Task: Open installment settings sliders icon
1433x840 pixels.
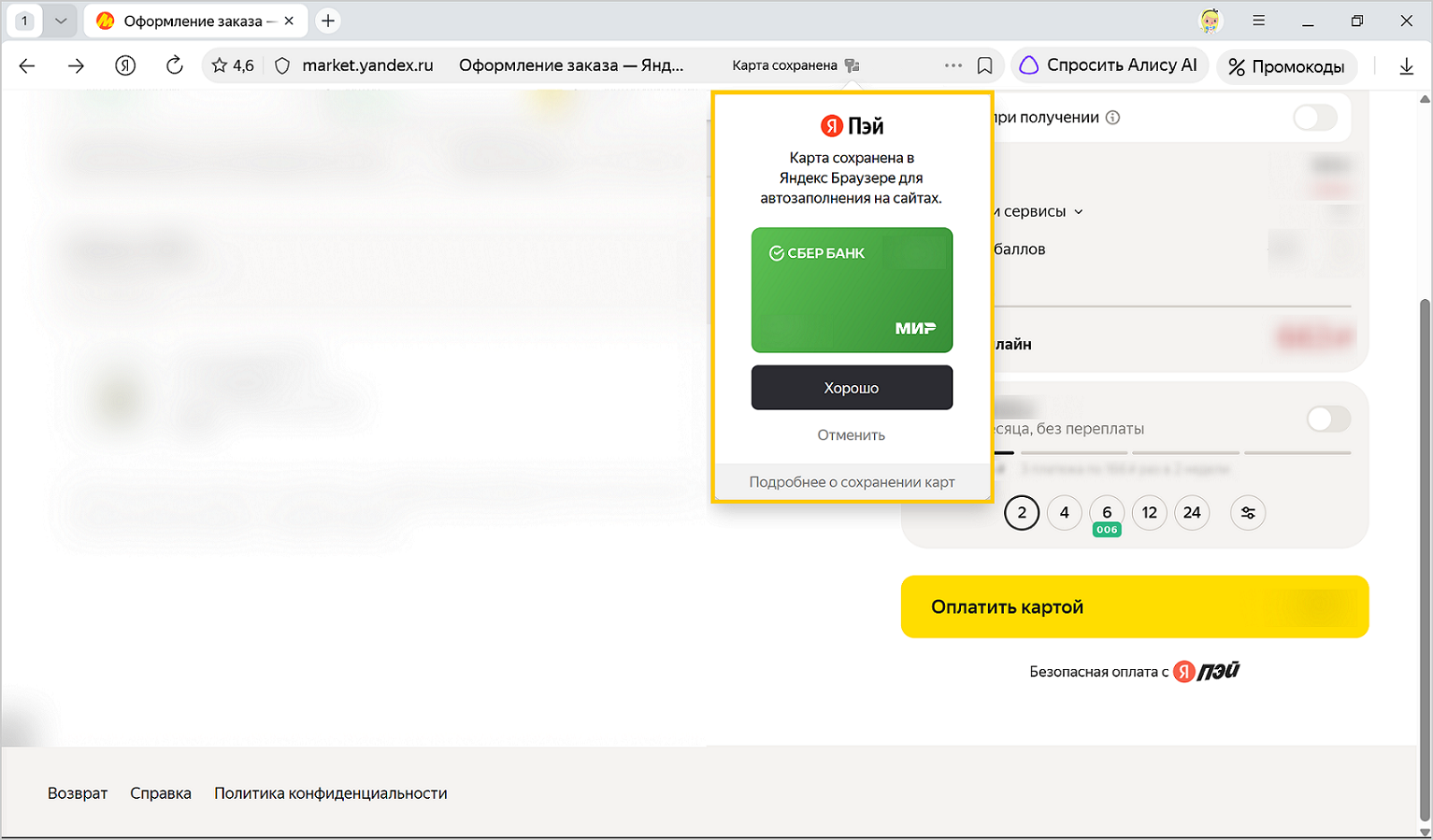Action: coord(1248,513)
